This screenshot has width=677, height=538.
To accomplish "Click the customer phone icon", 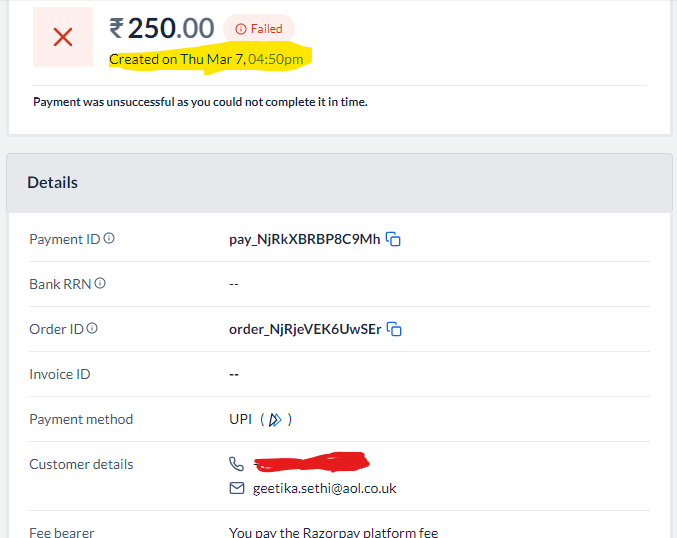I will click(x=236, y=464).
